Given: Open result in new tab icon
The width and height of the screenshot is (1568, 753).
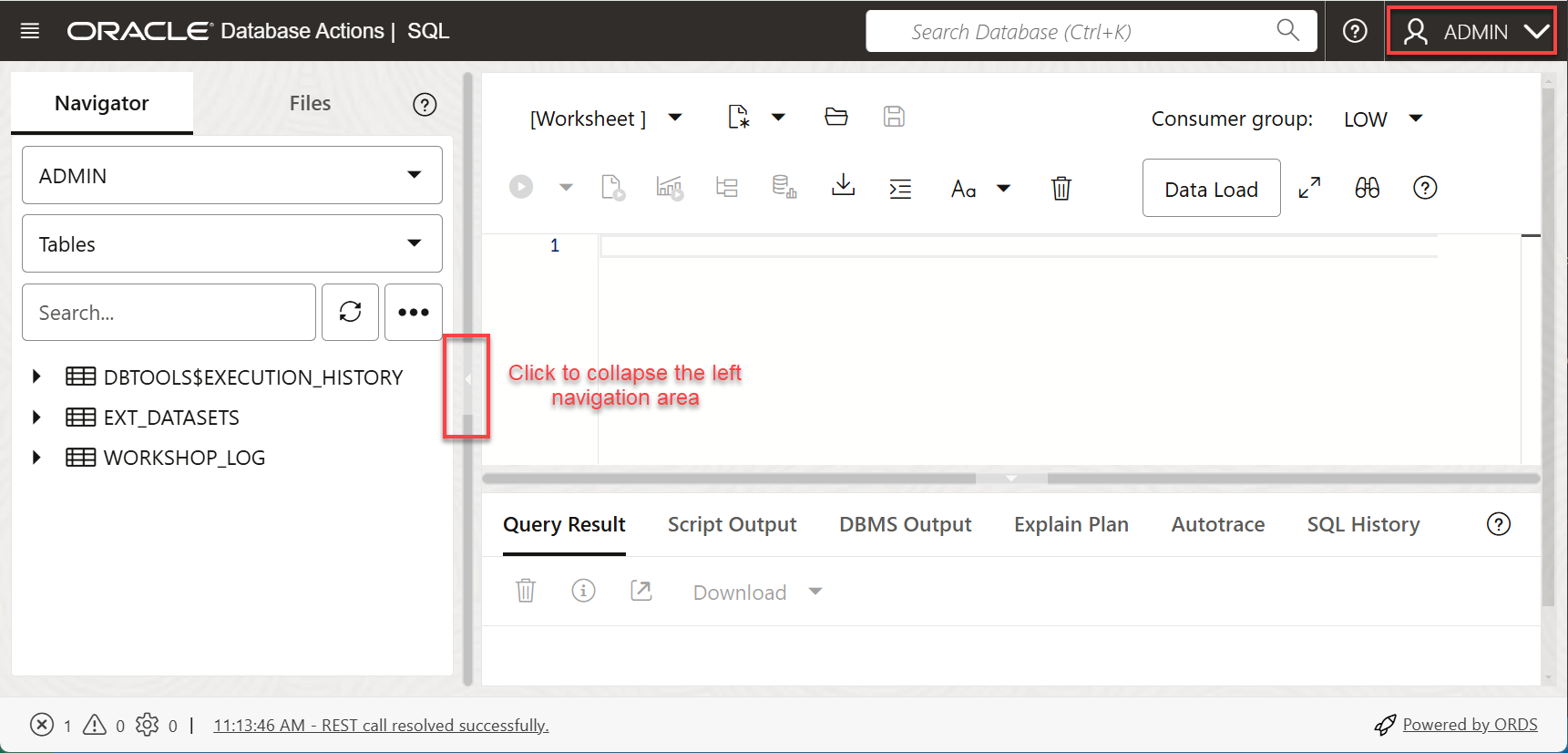Looking at the screenshot, I should click(x=641, y=591).
